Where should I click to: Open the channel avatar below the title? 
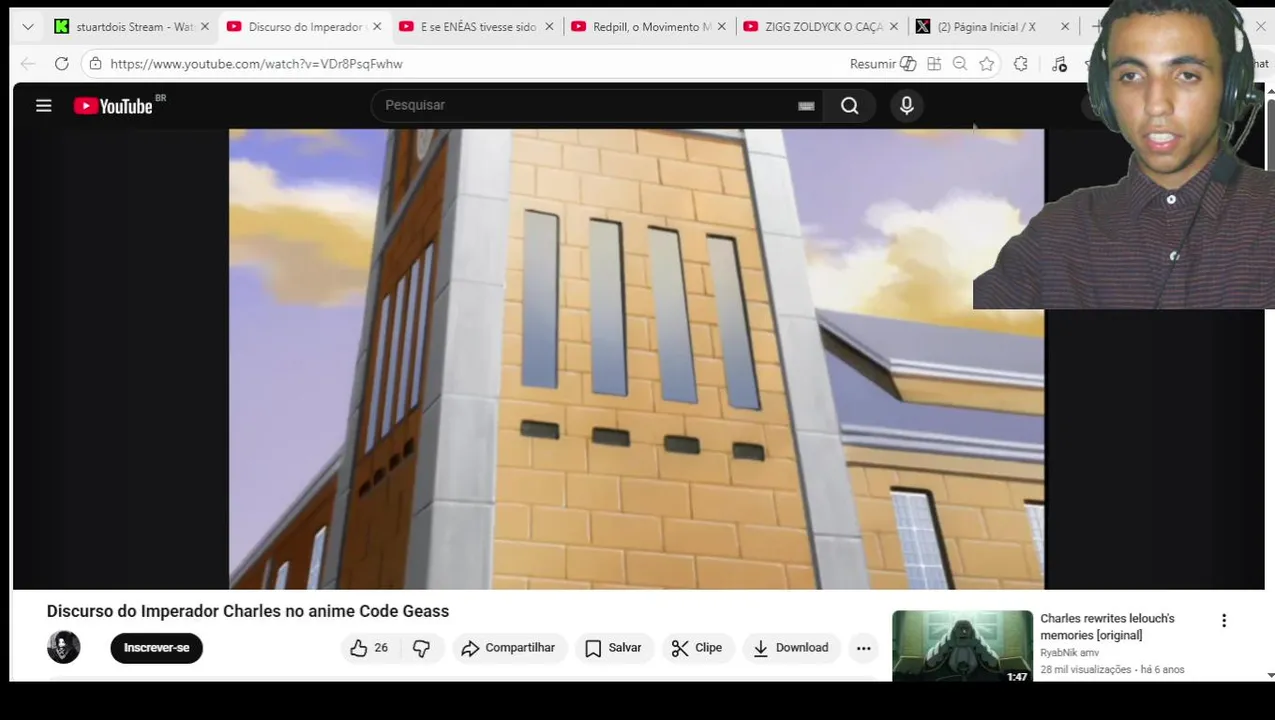(x=64, y=647)
